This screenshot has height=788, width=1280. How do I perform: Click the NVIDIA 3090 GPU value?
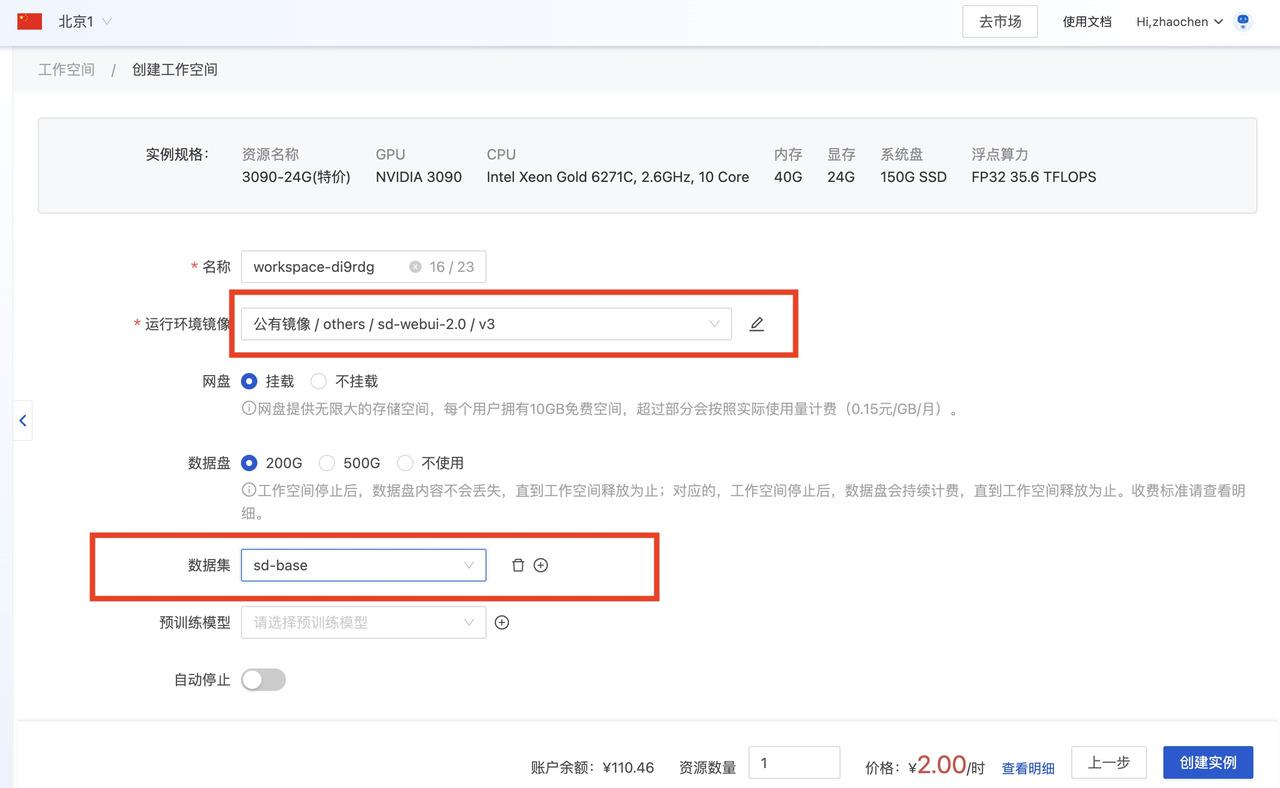coord(419,177)
